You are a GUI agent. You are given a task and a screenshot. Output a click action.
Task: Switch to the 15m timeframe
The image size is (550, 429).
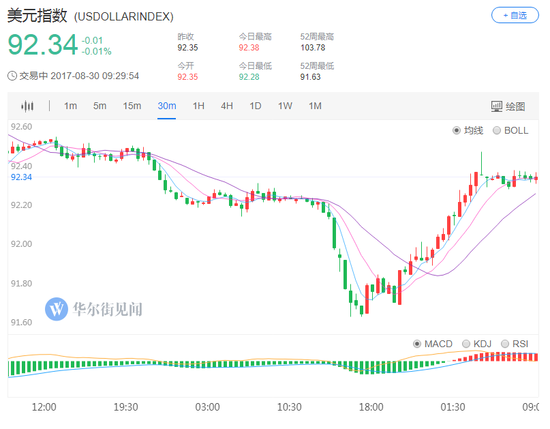[132, 106]
